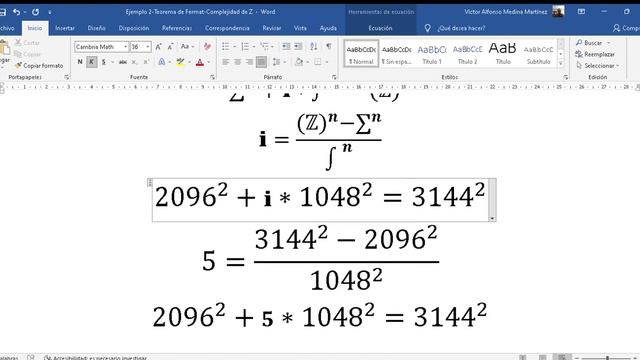Apply the Normal style

click(361, 53)
